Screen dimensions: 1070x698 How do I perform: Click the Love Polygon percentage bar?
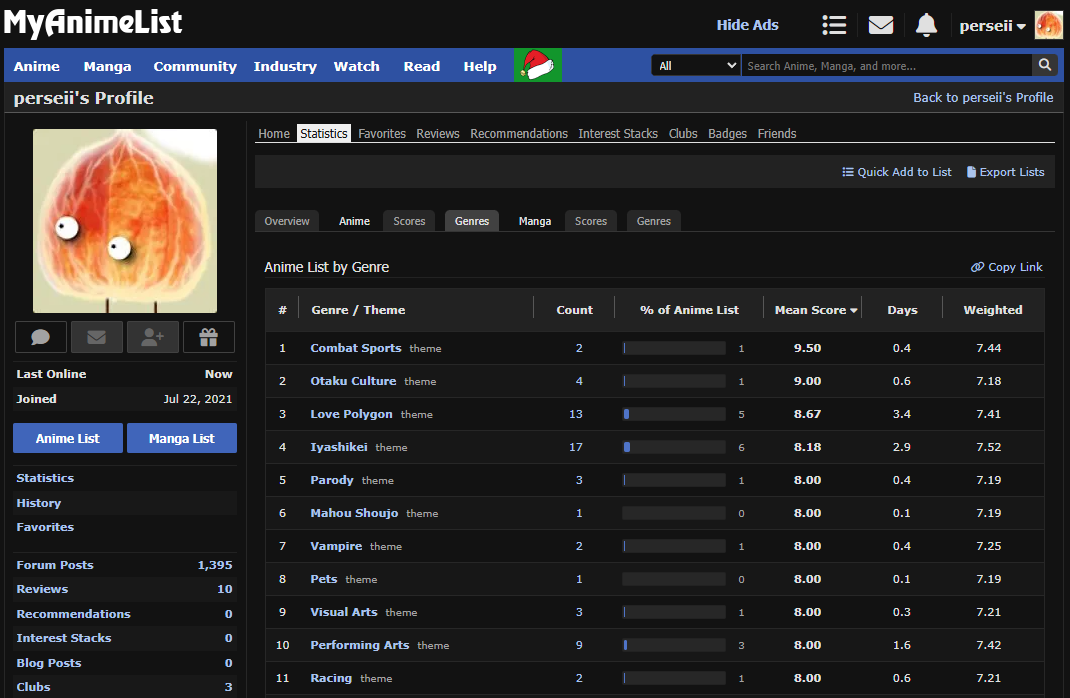674,414
